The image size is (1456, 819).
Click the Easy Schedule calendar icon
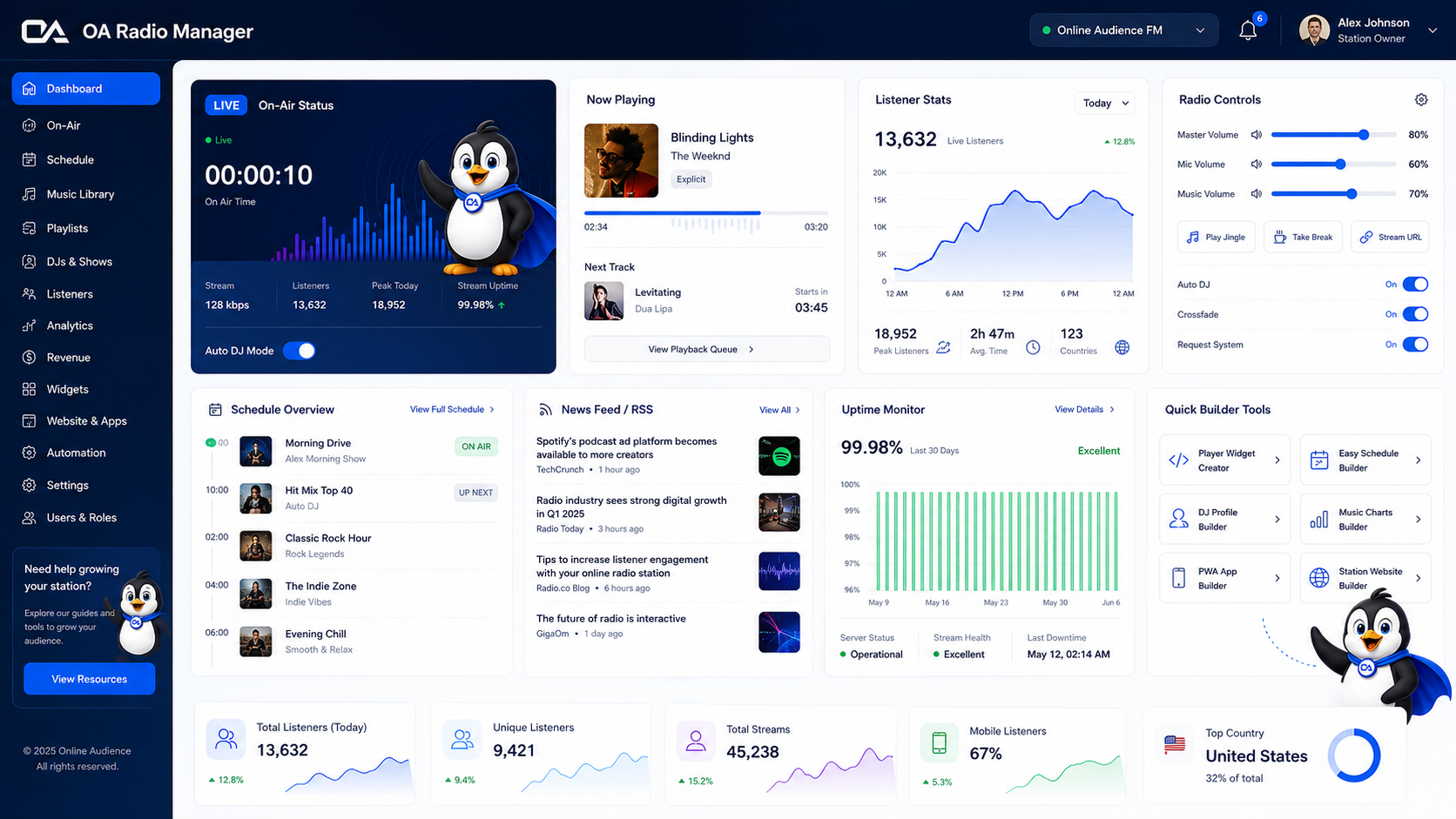(x=1319, y=460)
